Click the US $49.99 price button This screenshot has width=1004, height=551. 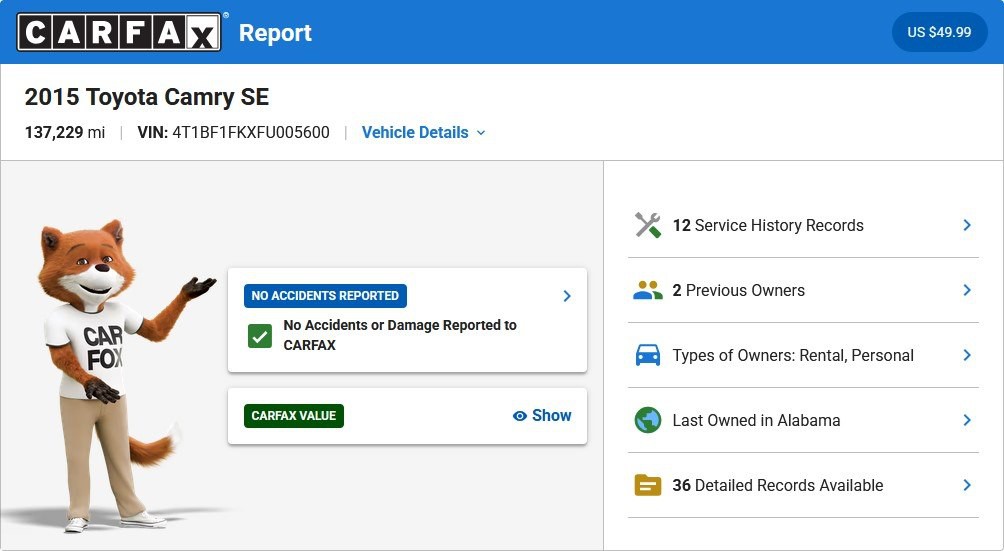tap(939, 32)
